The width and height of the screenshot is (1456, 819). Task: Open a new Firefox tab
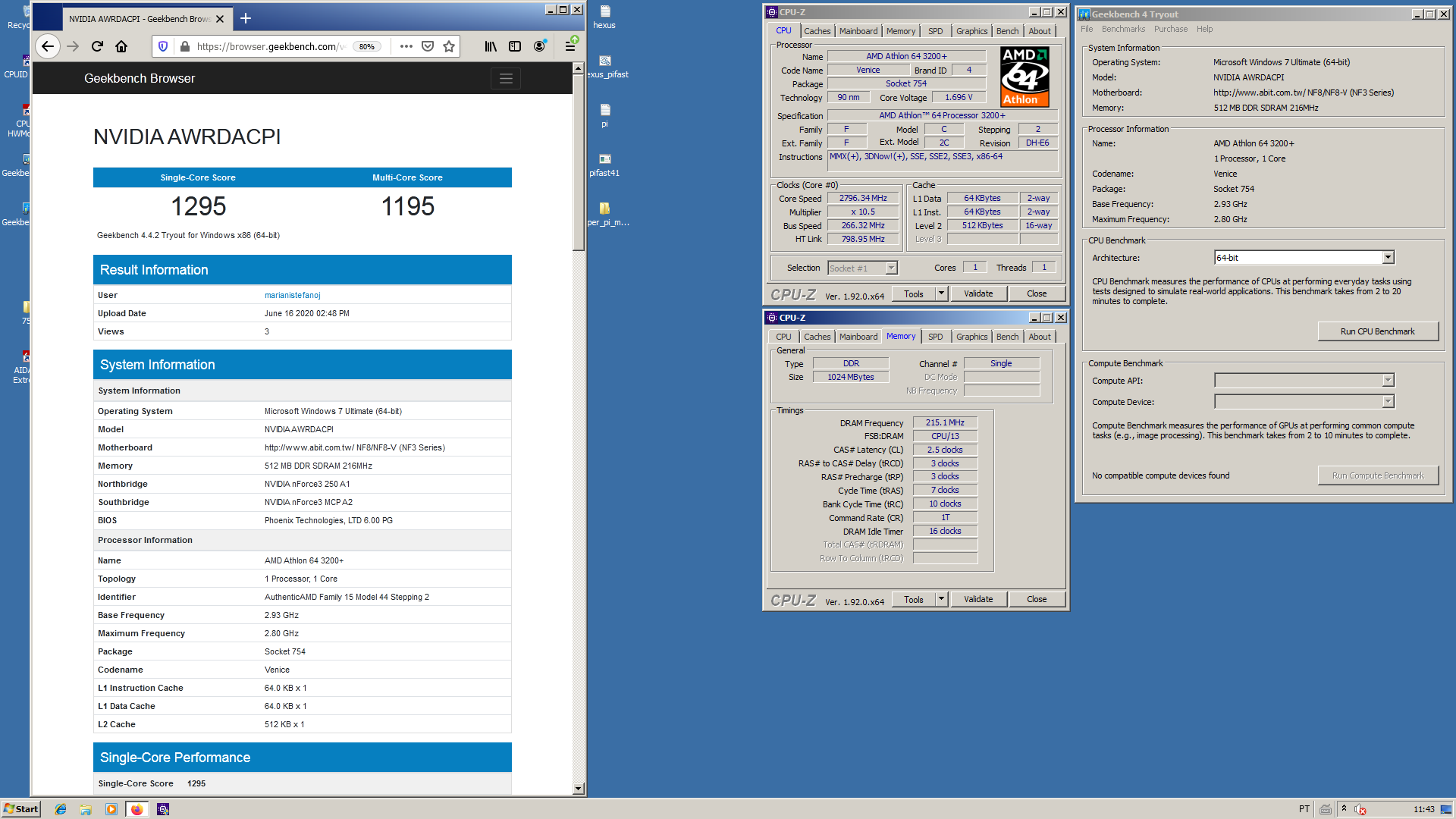246,18
